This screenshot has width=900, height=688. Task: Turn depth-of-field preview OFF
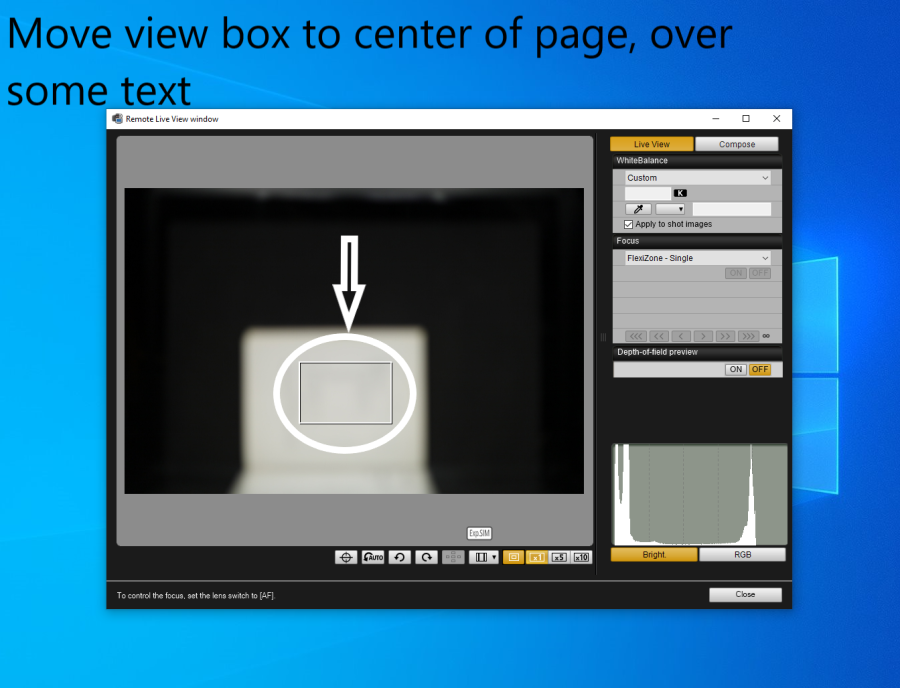[760, 369]
